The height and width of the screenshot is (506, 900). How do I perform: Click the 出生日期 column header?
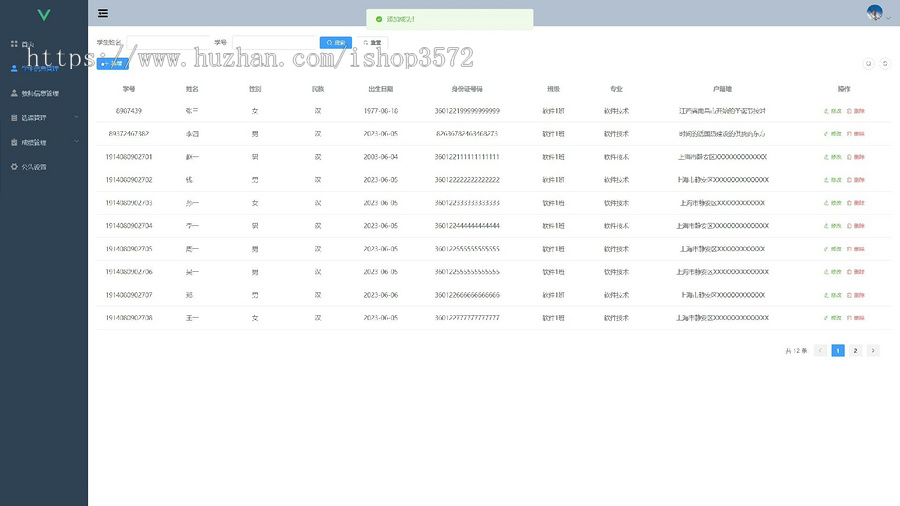(381, 89)
